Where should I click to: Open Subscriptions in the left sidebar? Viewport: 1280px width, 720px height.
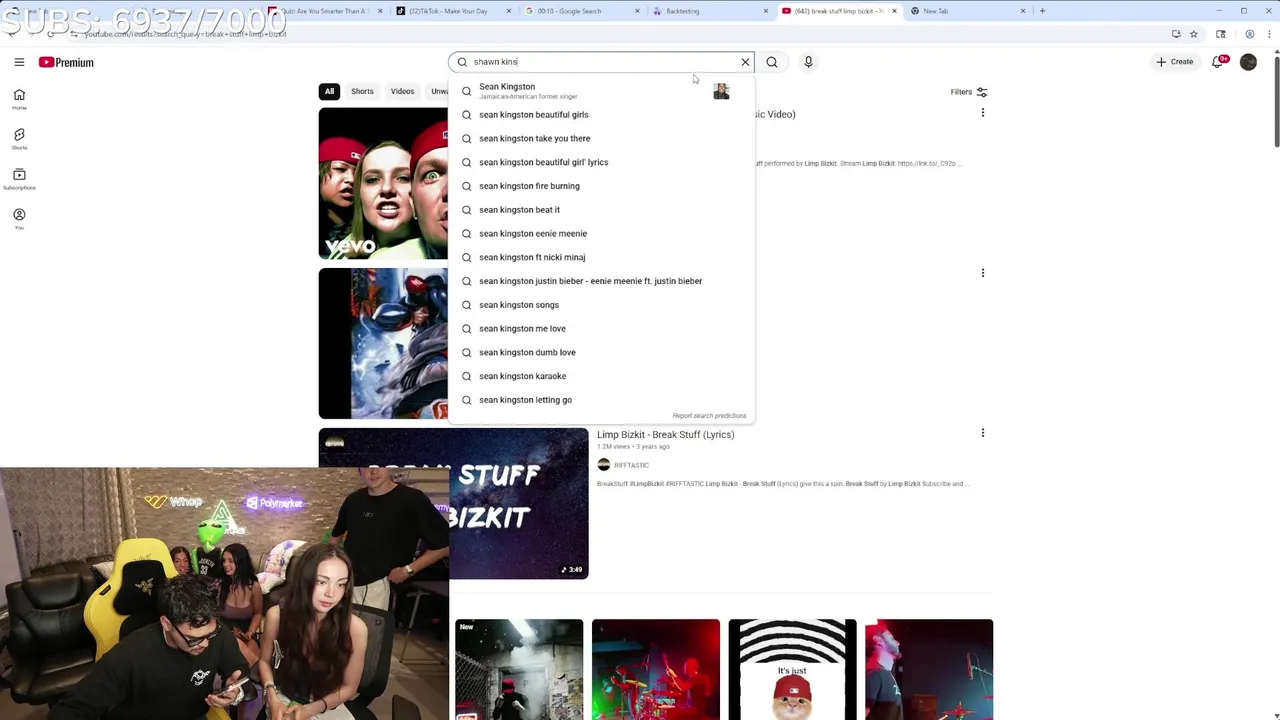tap(19, 179)
